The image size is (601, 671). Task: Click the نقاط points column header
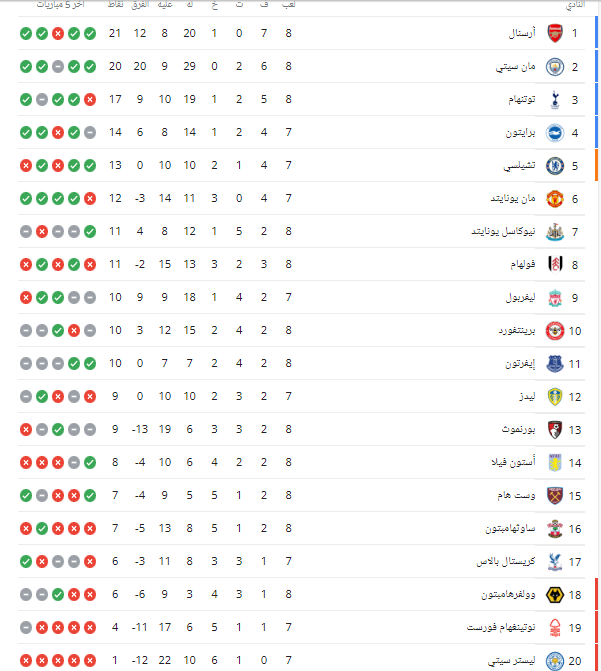[x=116, y=6]
